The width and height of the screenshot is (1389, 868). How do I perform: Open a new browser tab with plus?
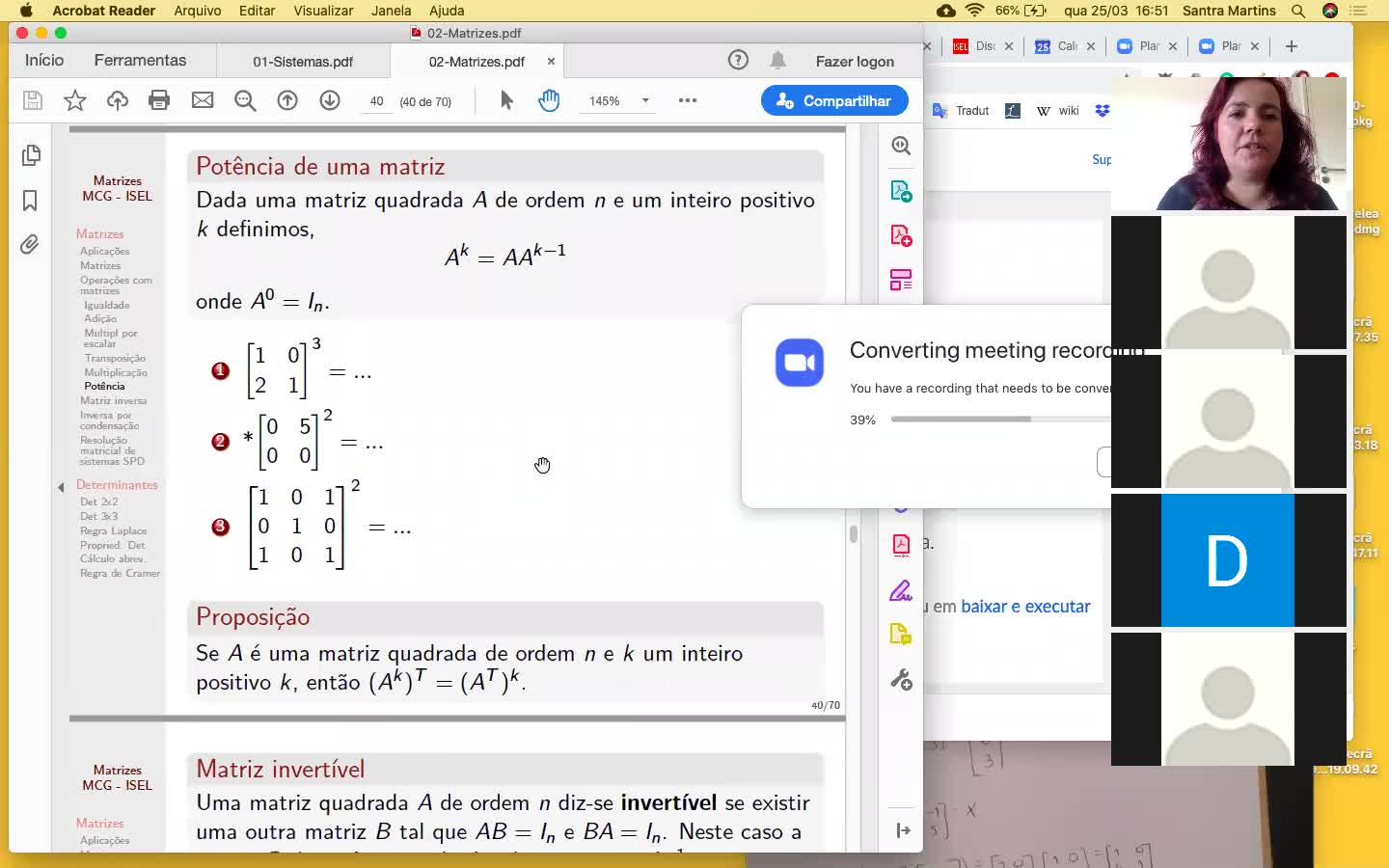coord(1292,45)
